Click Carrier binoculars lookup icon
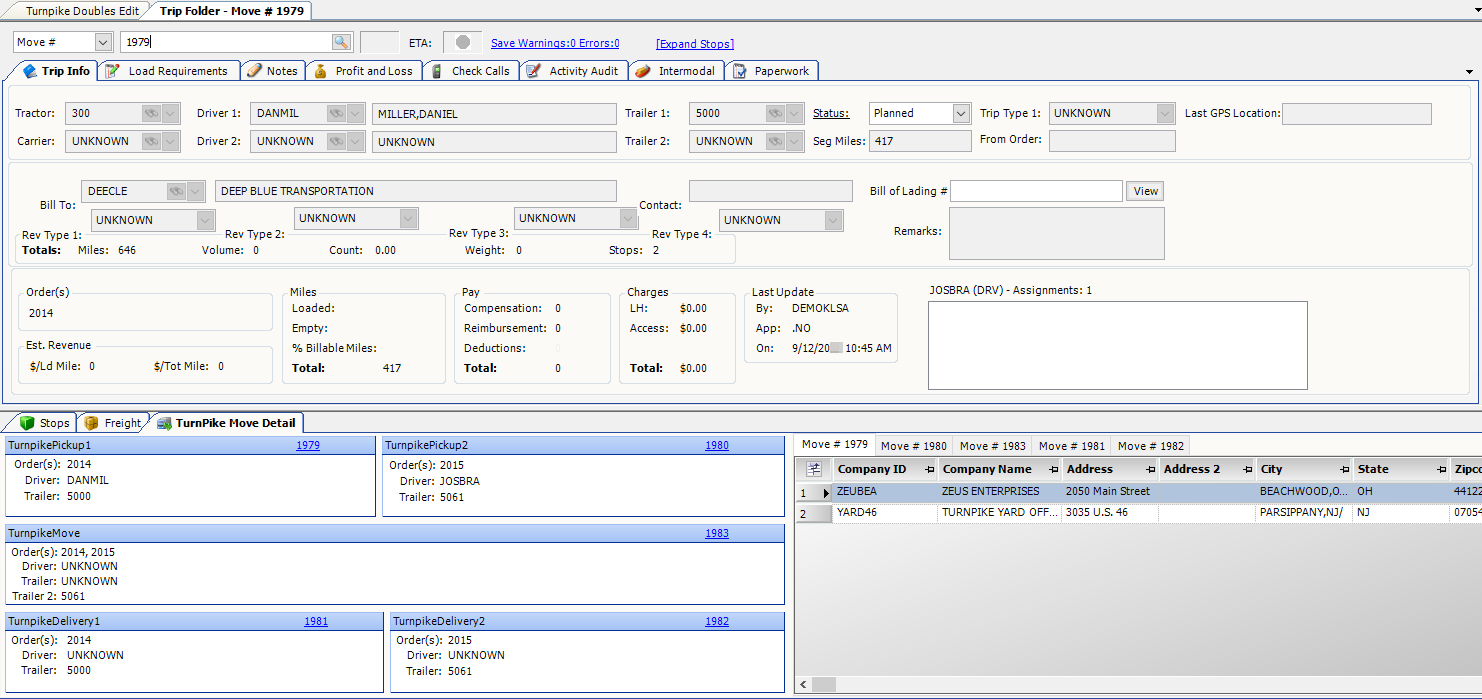 tap(151, 142)
